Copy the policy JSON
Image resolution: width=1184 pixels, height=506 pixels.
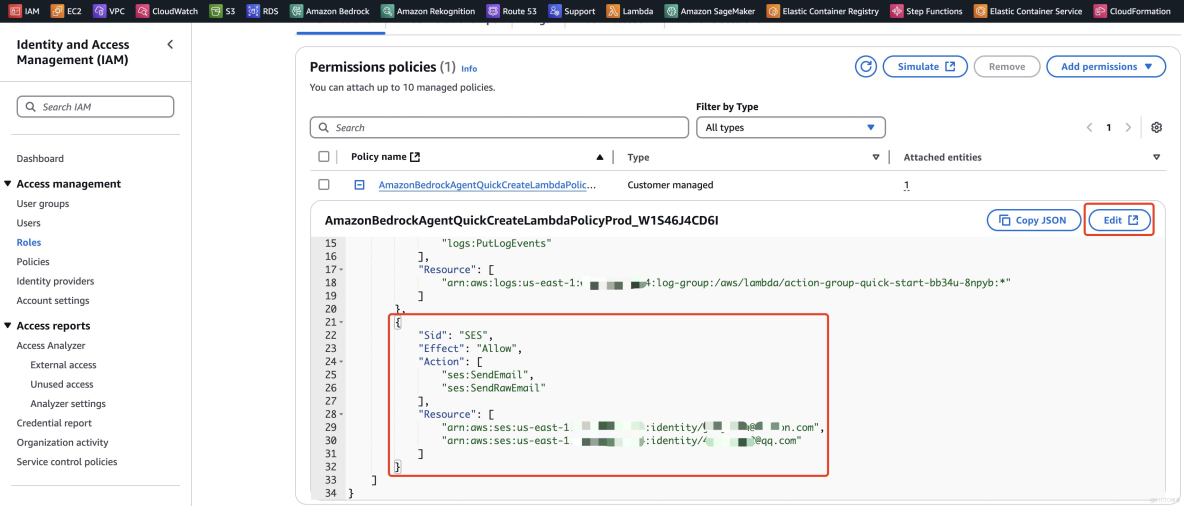1032,220
